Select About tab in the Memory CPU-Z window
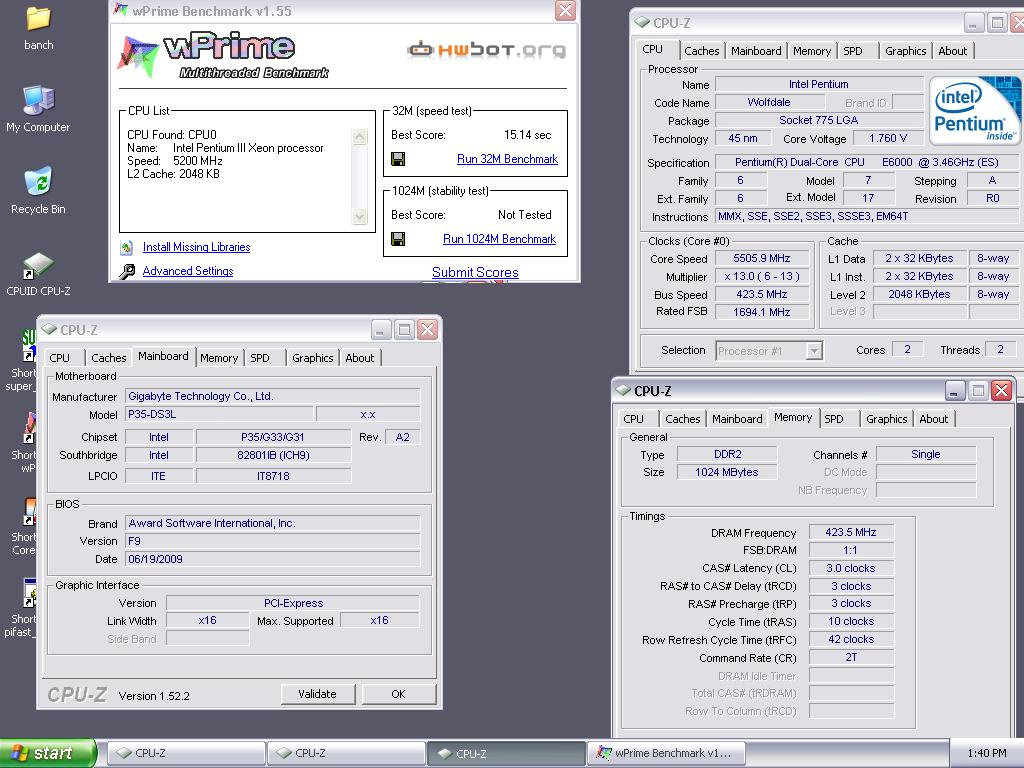 (x=934, y=419)
